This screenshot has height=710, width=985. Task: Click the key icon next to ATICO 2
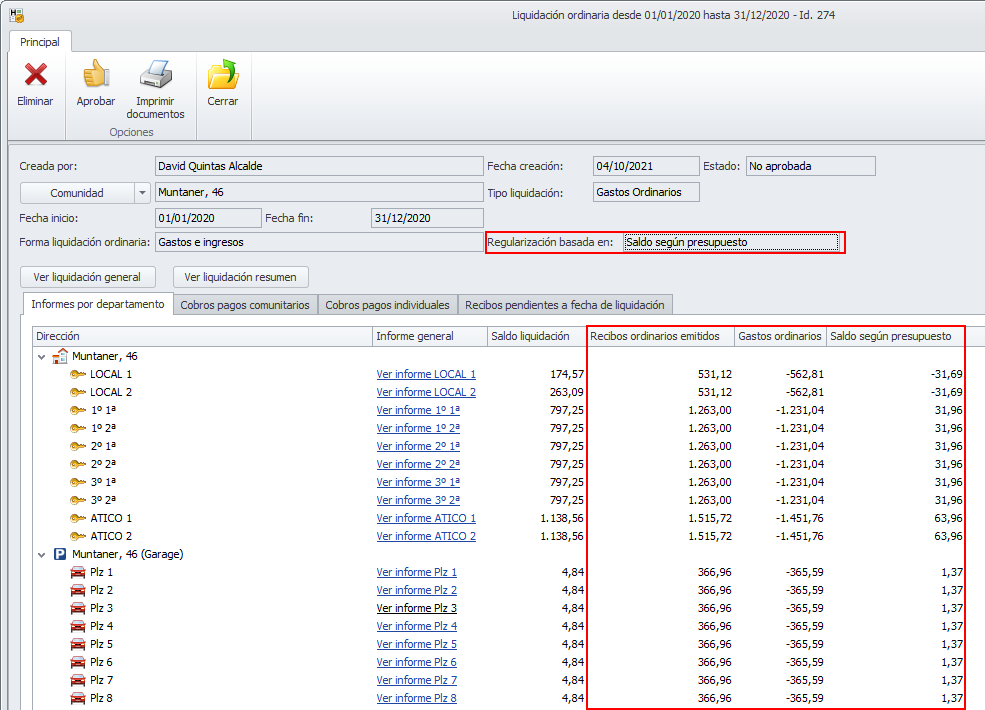click(x=76, y=536)
